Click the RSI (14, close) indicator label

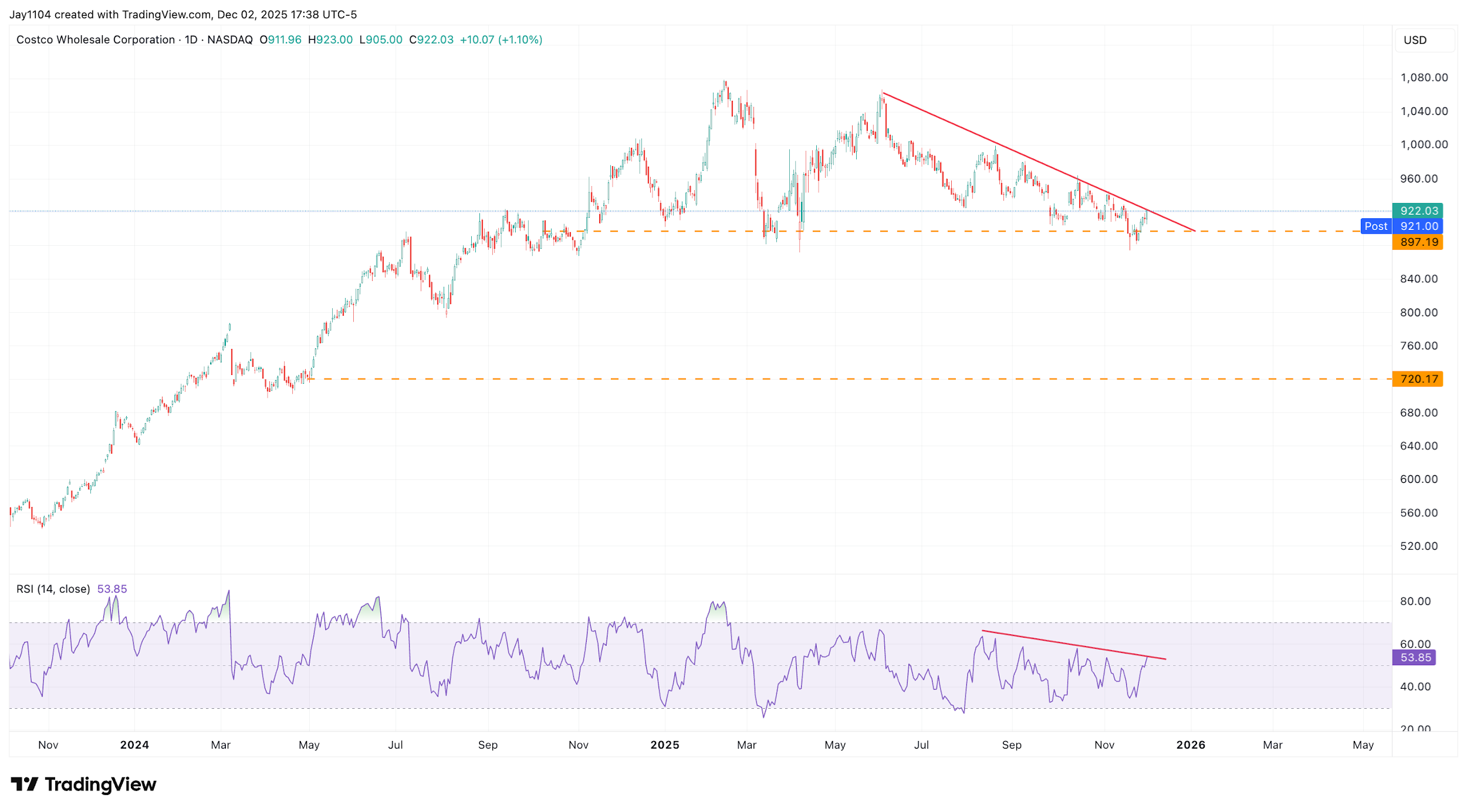[x=53, y=588]
